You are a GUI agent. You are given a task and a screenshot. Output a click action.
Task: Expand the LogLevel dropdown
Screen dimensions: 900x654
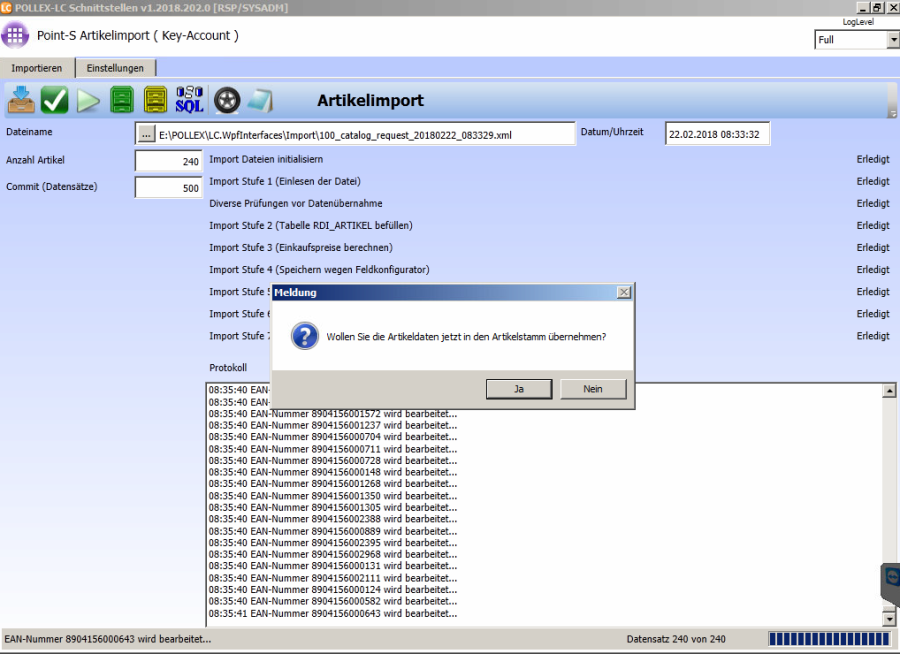[x=892, y=40]
